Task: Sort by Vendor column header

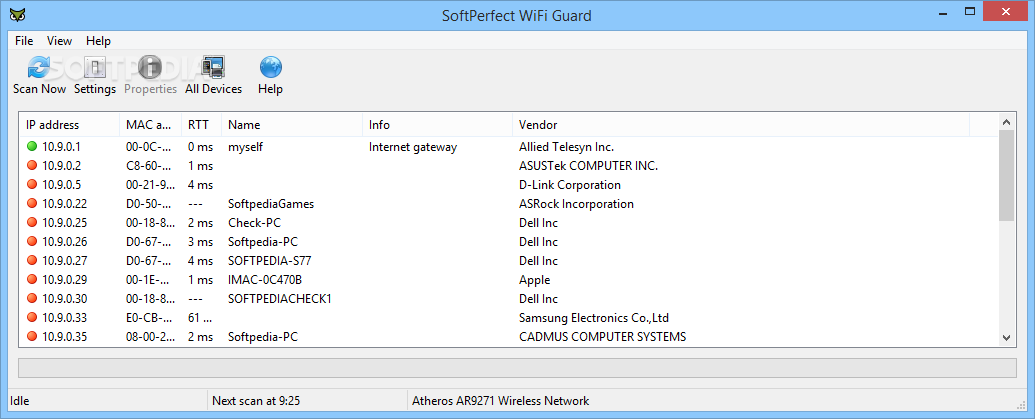Action: (741, 125)
